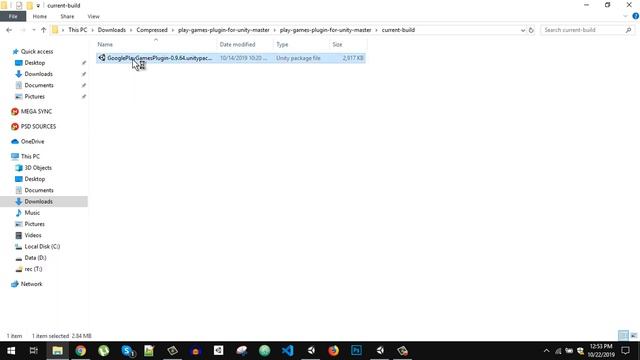The height and width of the screenshot is (360, 640).
Task: Open rec (T:) drive
Action: pyautogui.click(x=33, y=269)
